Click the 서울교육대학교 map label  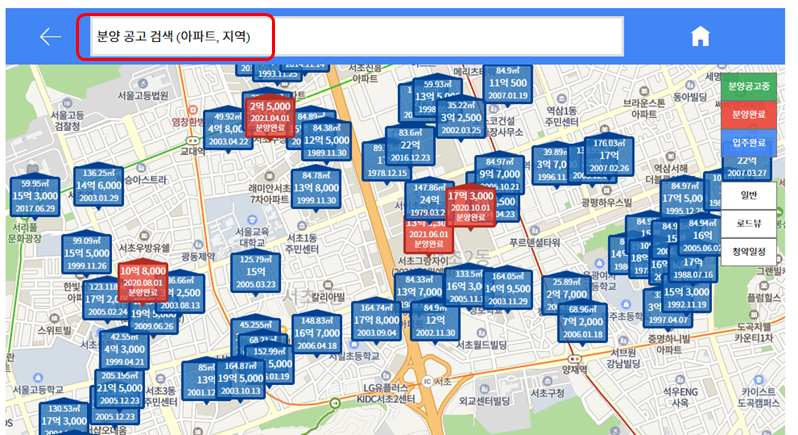[x=251, y=237]
